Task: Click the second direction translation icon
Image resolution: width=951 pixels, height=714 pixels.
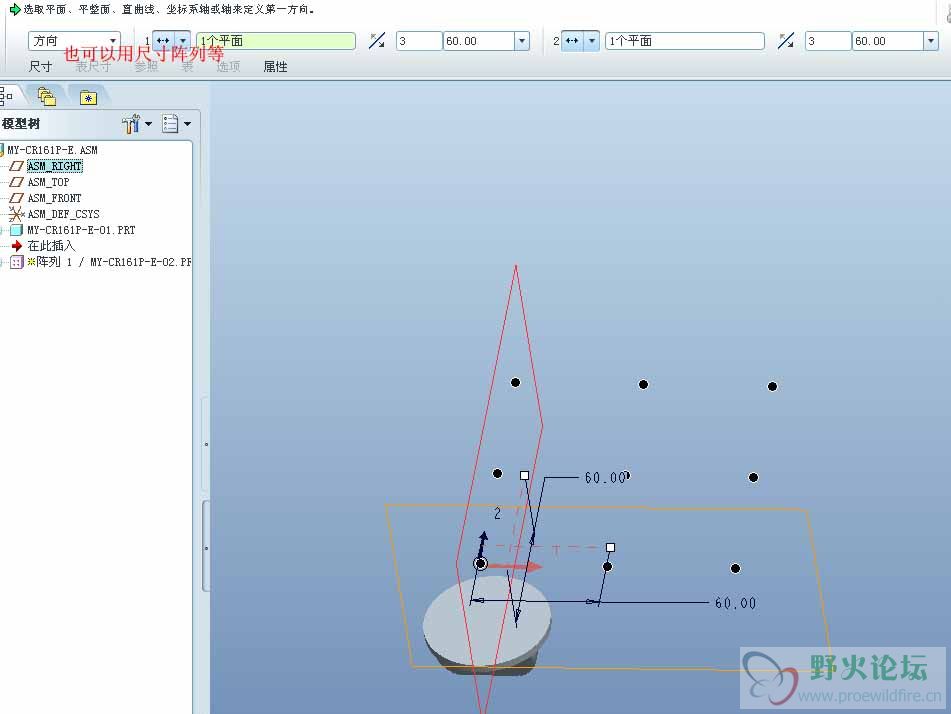Action: coord(572,41)
